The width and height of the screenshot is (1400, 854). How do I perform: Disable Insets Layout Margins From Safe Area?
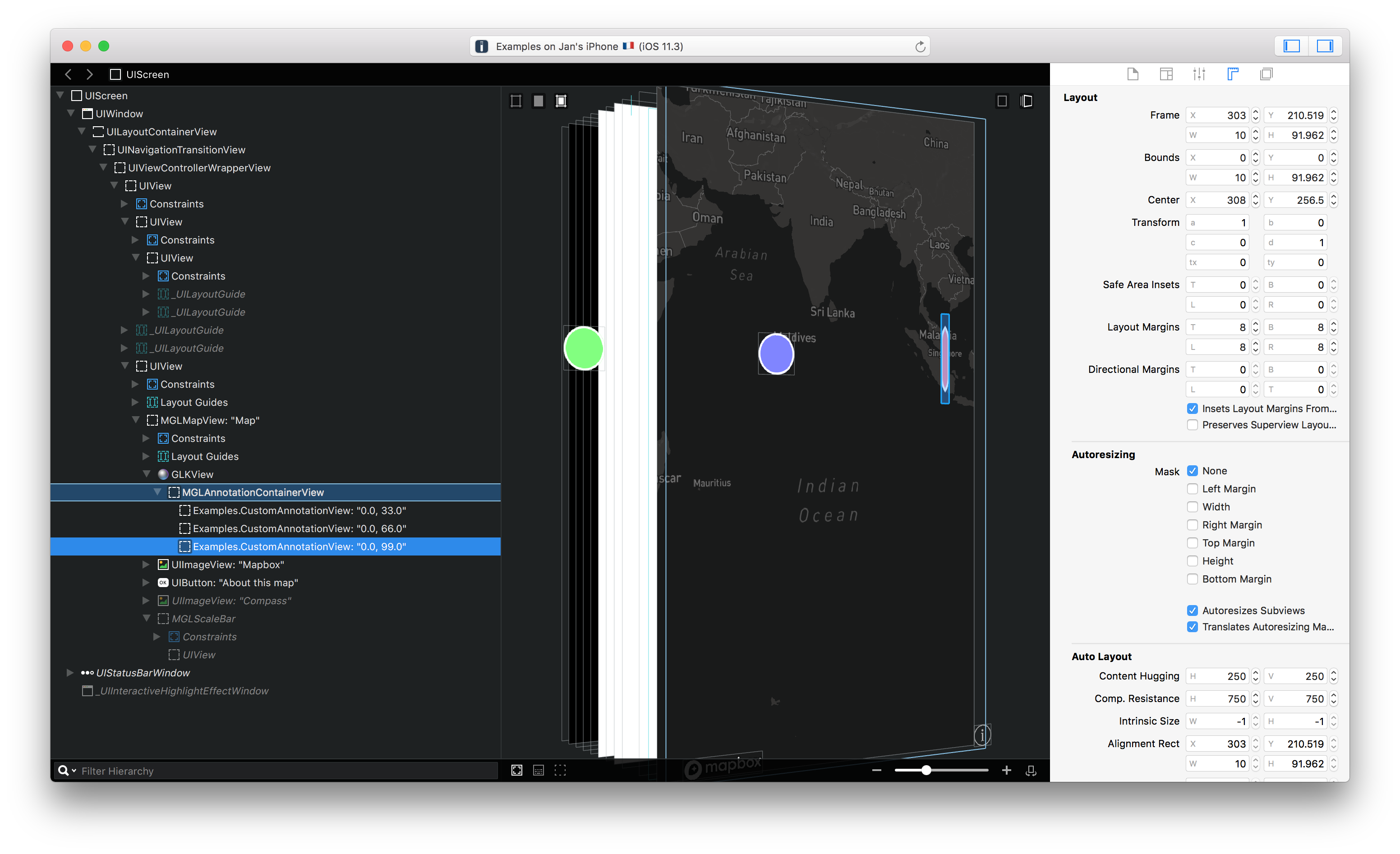[x=1192, y=409]
